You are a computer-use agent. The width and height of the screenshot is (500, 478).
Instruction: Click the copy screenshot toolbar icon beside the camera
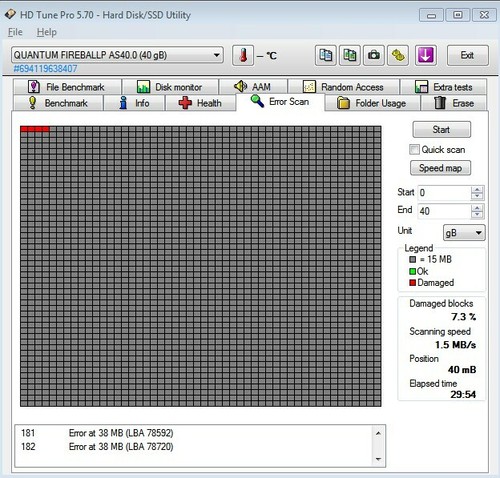pos(350,55)
